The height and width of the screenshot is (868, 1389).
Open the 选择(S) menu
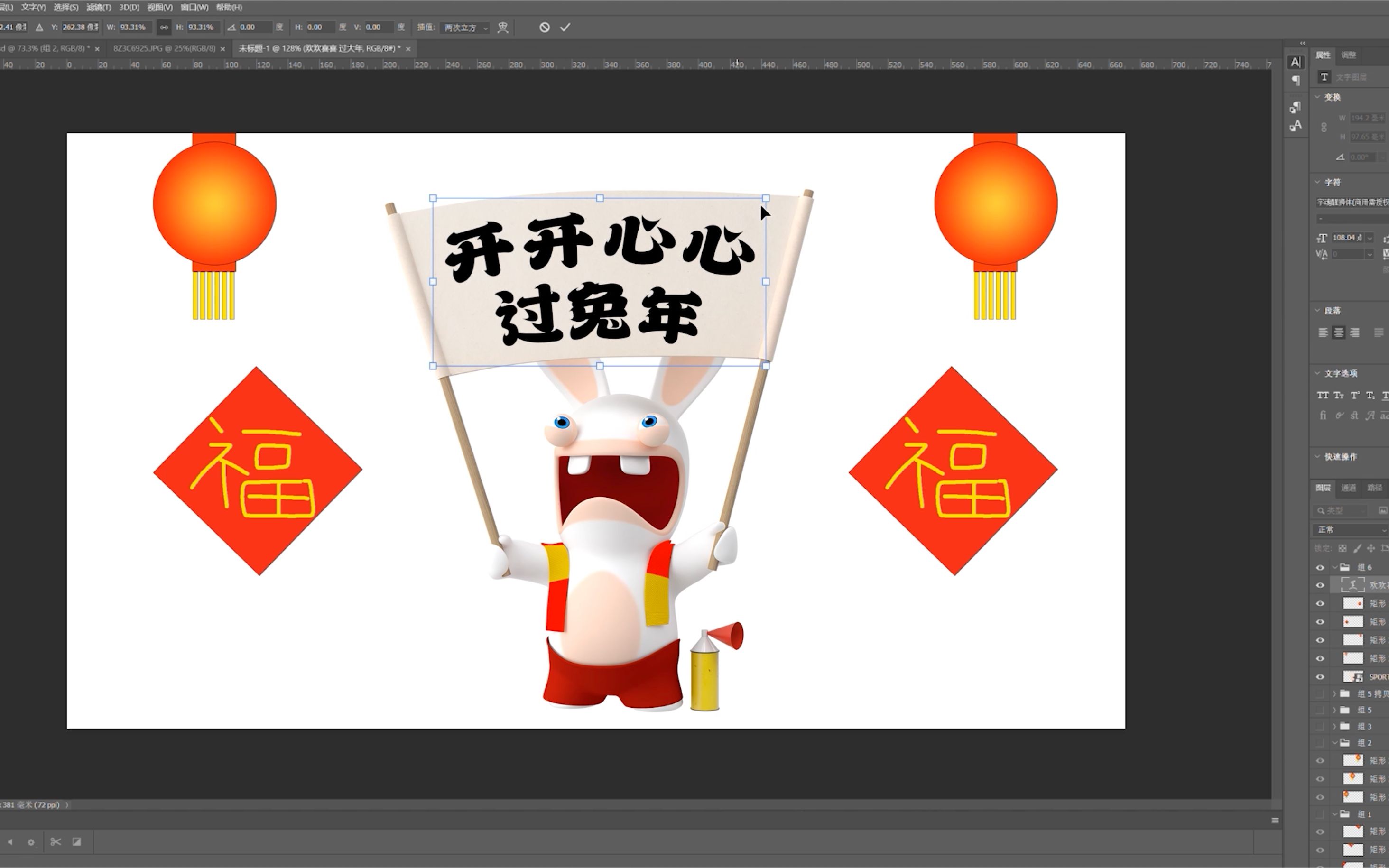click(66, 8)
